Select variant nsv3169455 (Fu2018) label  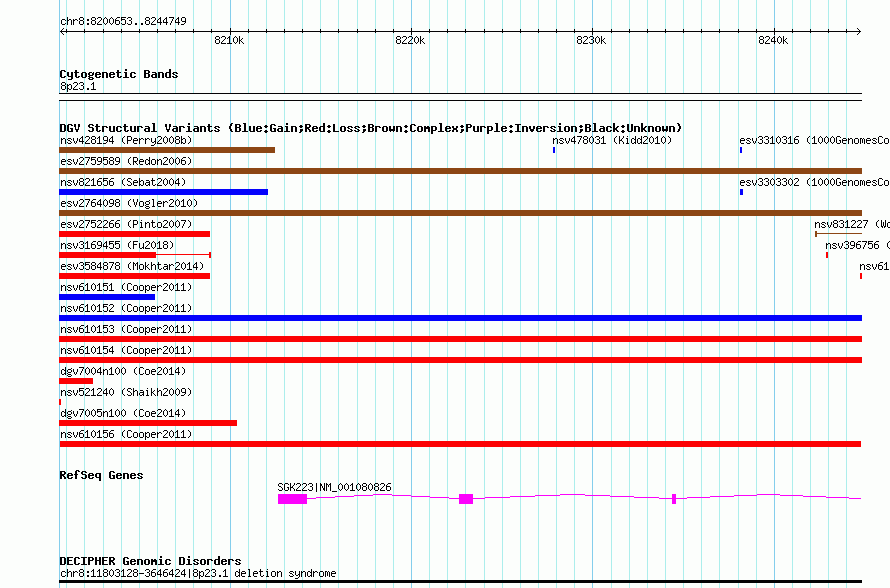(x=117, y=245)
